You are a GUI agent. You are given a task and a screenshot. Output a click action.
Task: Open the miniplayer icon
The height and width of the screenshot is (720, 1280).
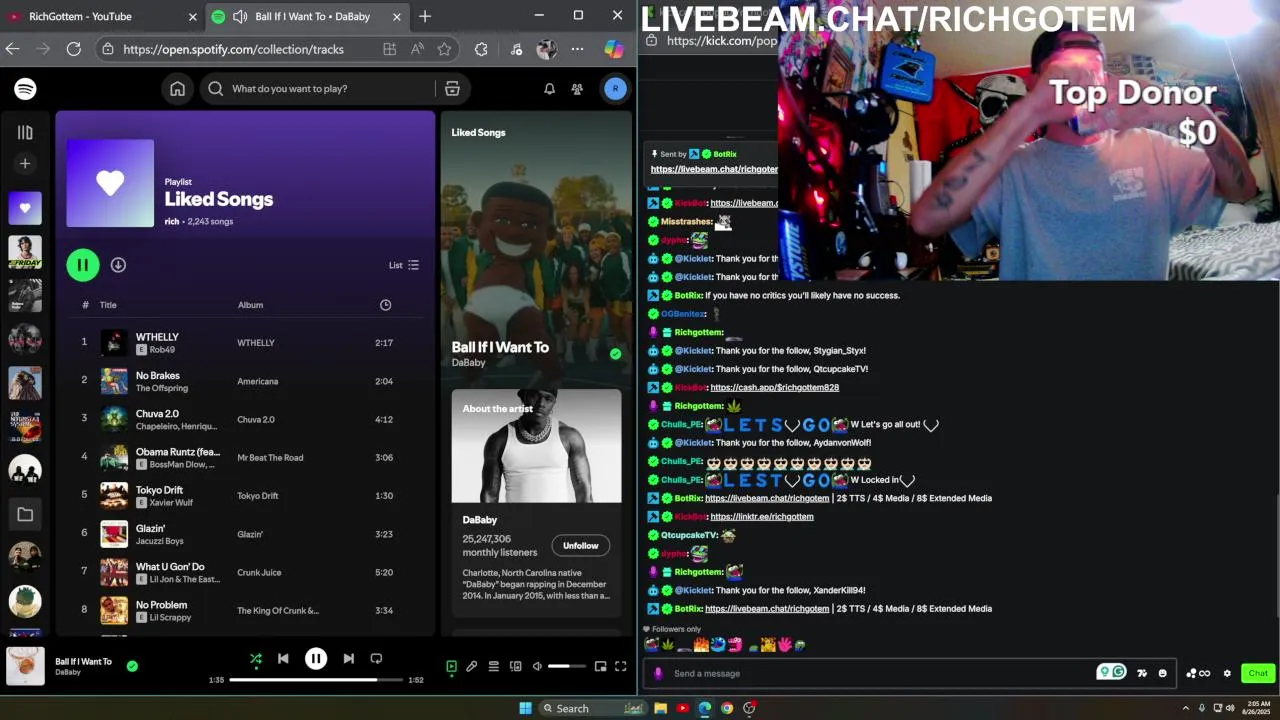(x=600, y=666)
